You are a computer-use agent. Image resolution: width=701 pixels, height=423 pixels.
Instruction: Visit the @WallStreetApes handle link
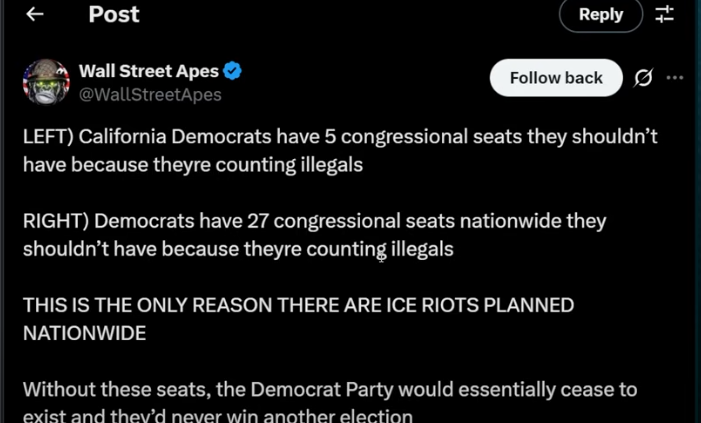tap(150, 94)
